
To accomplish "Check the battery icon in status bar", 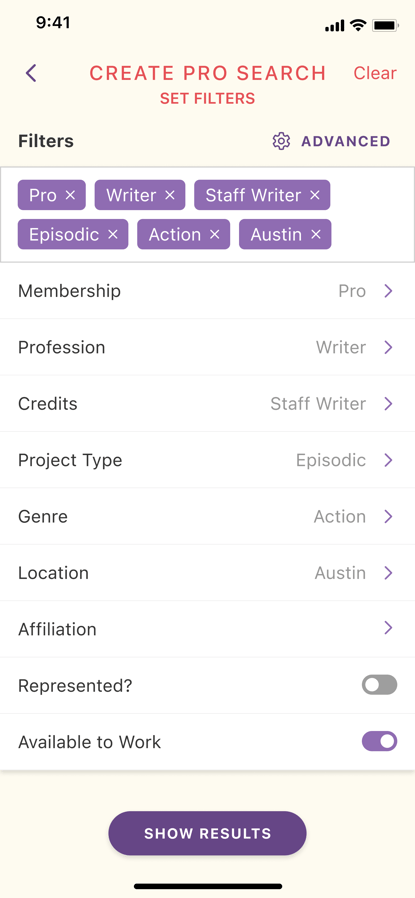I will pos(385,25).
